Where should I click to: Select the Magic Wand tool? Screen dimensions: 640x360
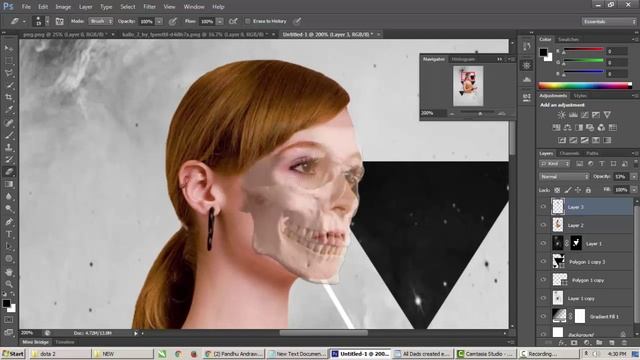(x=9, y=85)
